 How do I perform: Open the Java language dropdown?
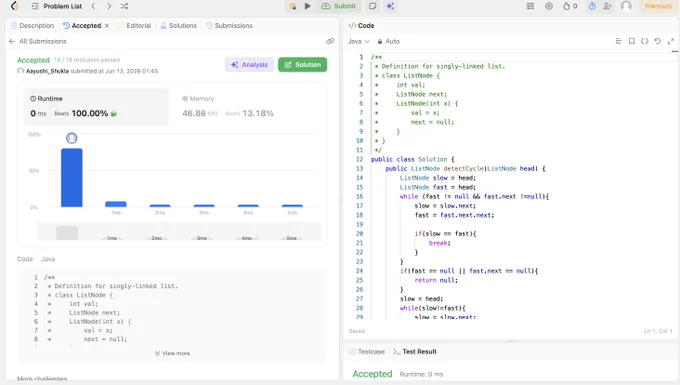(x=359, y=41)
